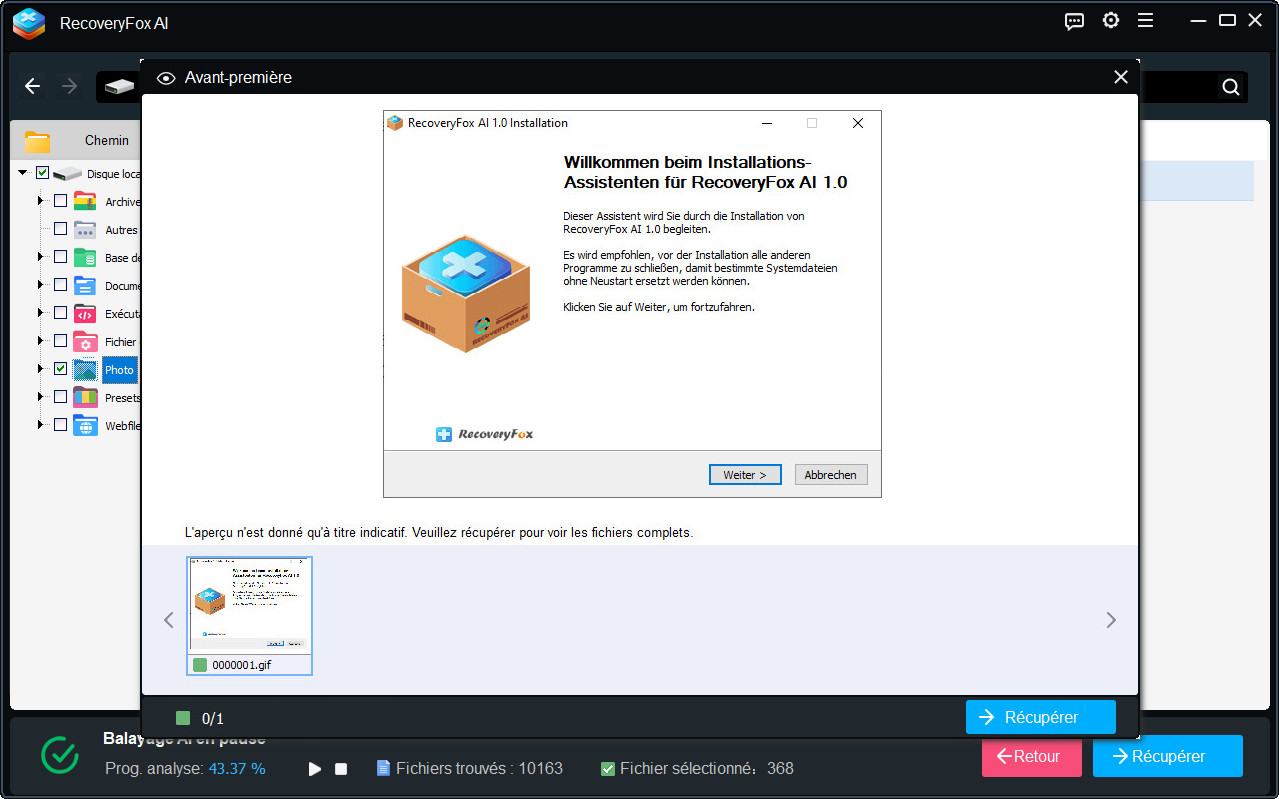Click the search magnifier icon
This screenshot has height=799, width=1279.
pyautogui.click(x=1230, y=87)
